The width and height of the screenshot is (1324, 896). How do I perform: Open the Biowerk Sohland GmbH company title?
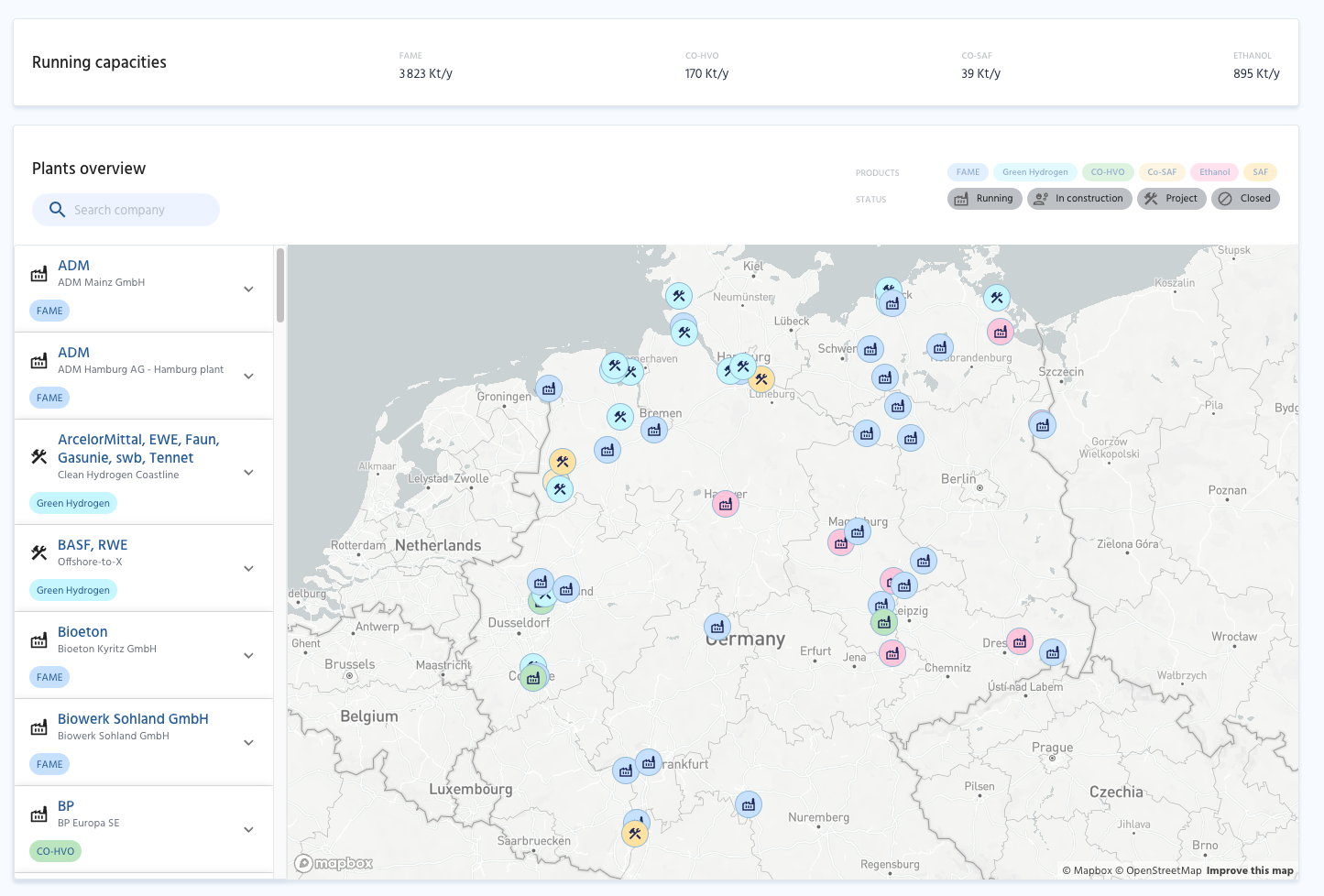coord(133,719)
